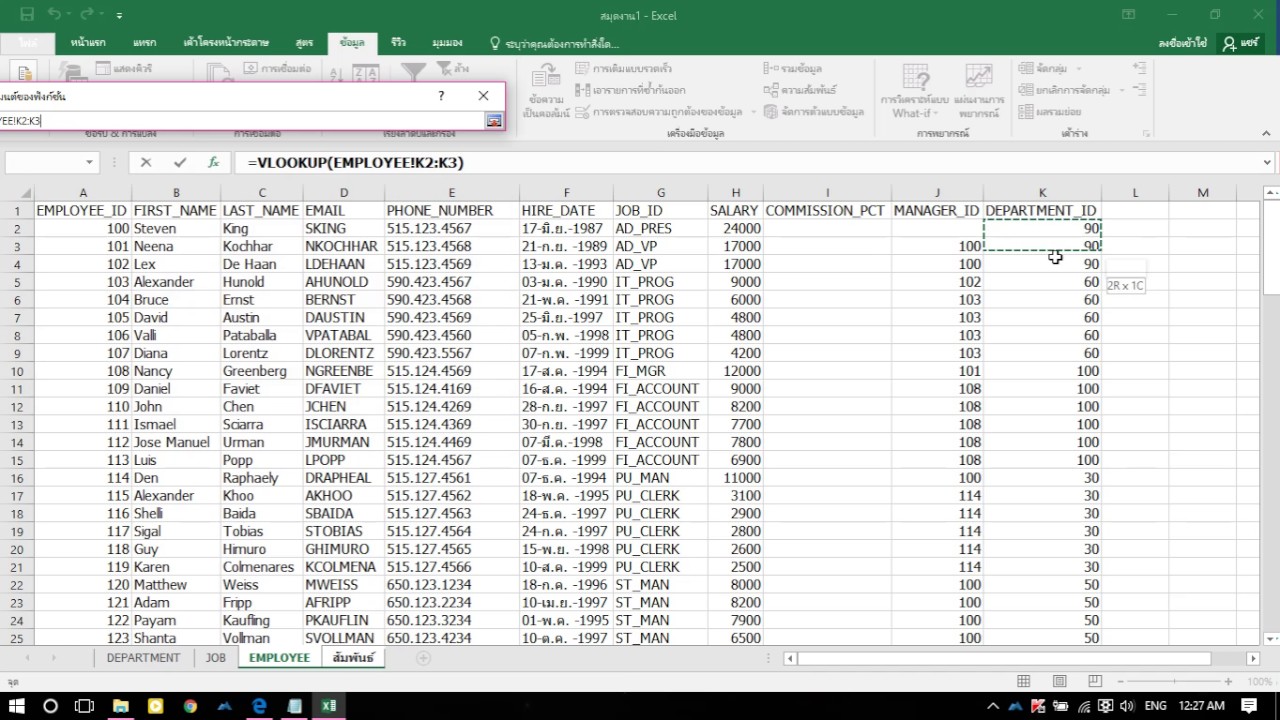Image resolution: width=1280 pixels, height=720 pixels.
Task: Click the Cancel X in formula bar
Action: coord(146,162)
